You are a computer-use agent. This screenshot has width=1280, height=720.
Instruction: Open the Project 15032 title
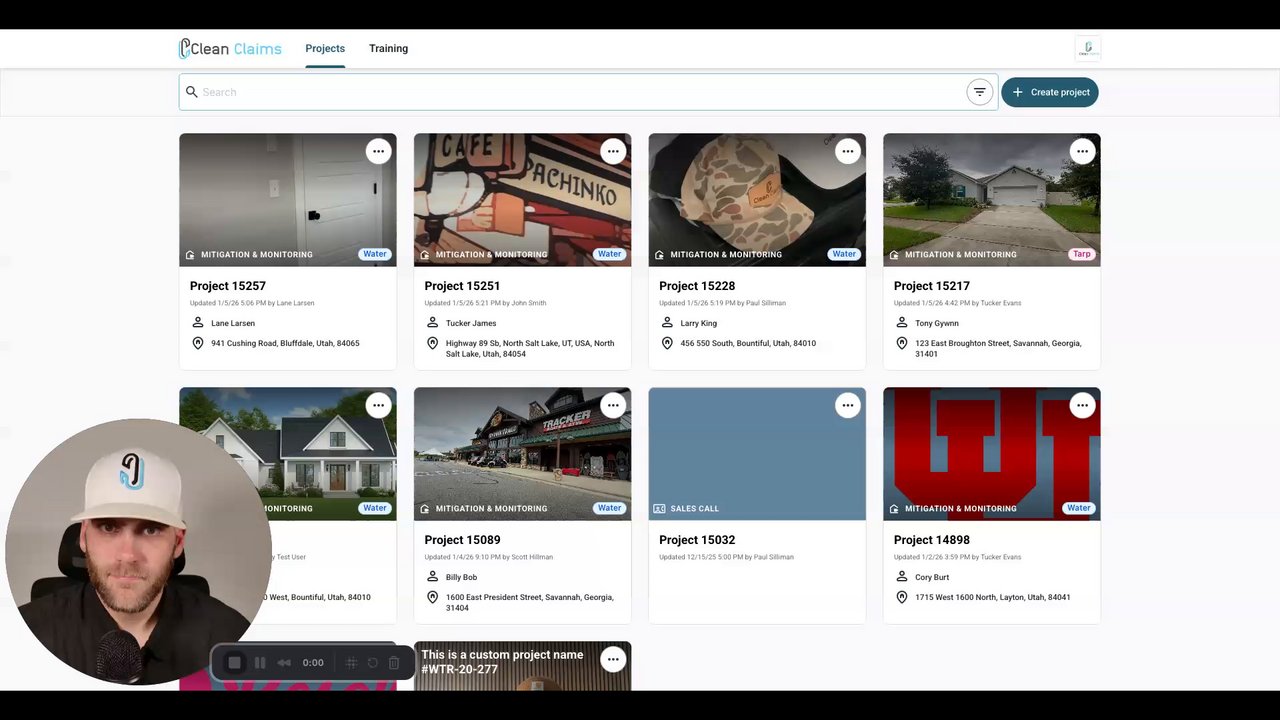697,540
